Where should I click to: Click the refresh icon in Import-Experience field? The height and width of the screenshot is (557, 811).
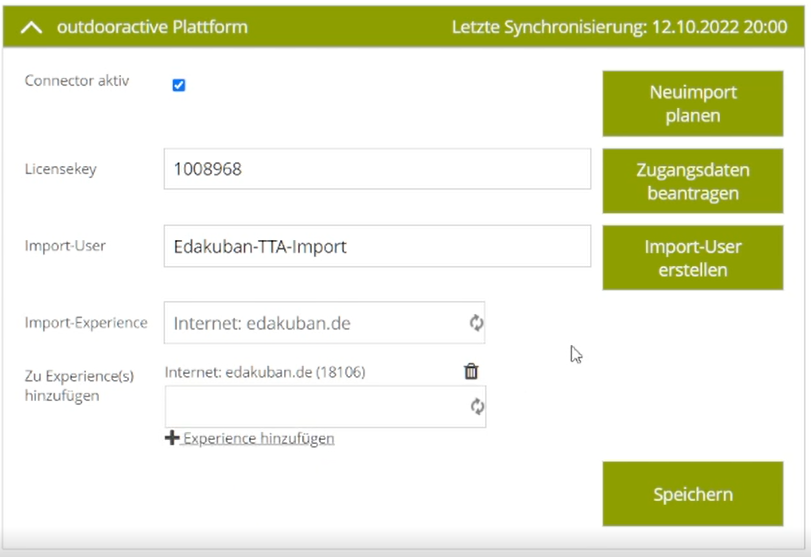tap(477, 323)
